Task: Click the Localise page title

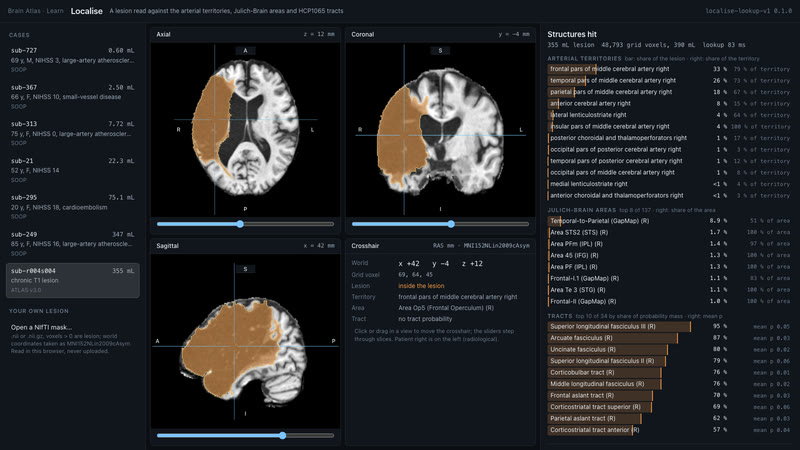Action: coord(86,11)
